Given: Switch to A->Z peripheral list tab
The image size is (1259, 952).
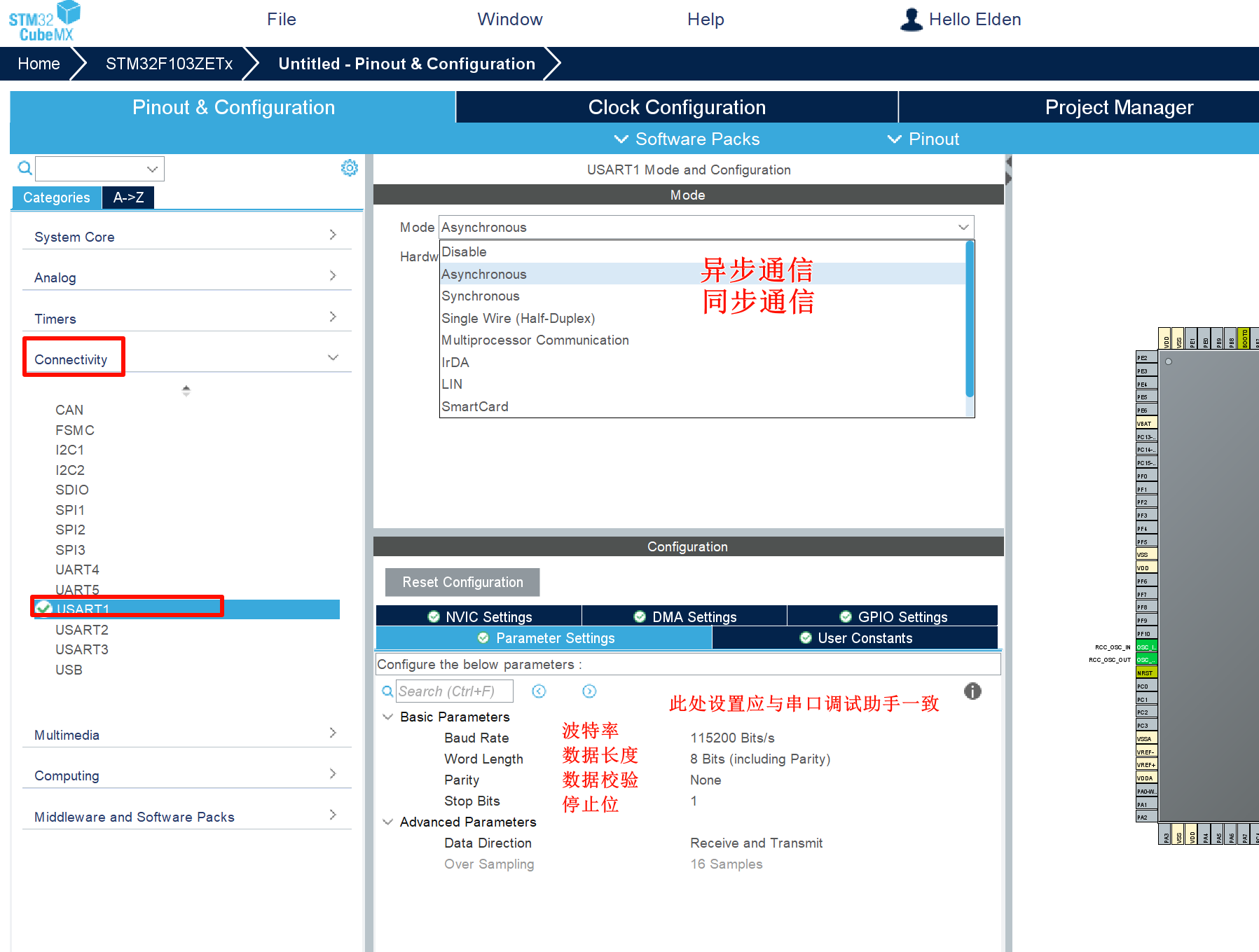Looking at the screenshot, I should click(x=128, y=198).
